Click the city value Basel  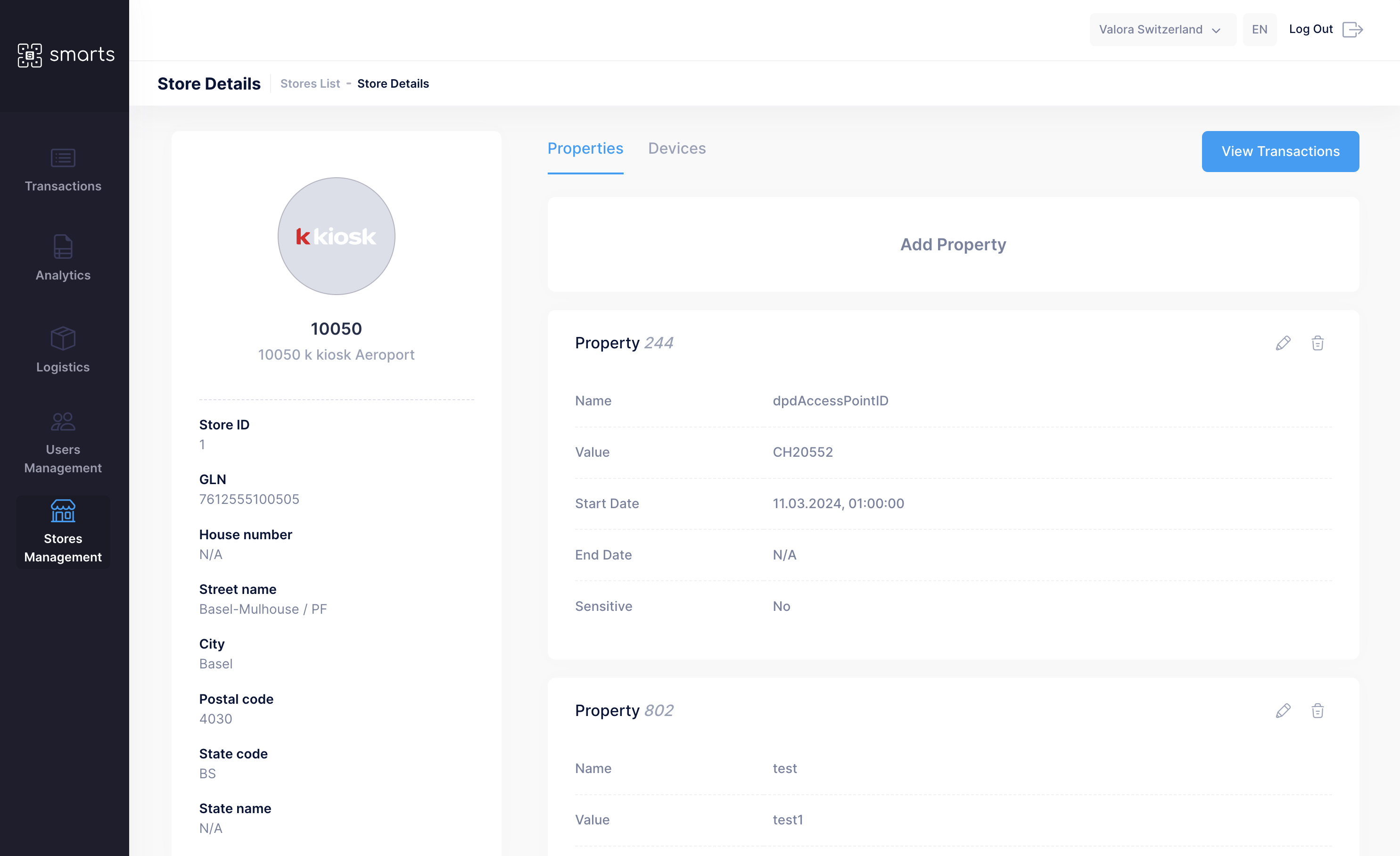[215, 663]
